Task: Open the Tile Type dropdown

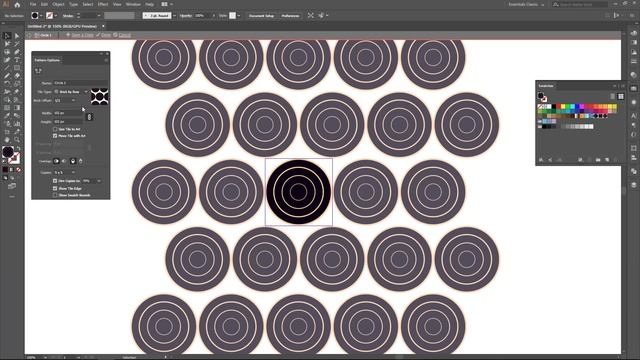Action: (x=71, y=92)
